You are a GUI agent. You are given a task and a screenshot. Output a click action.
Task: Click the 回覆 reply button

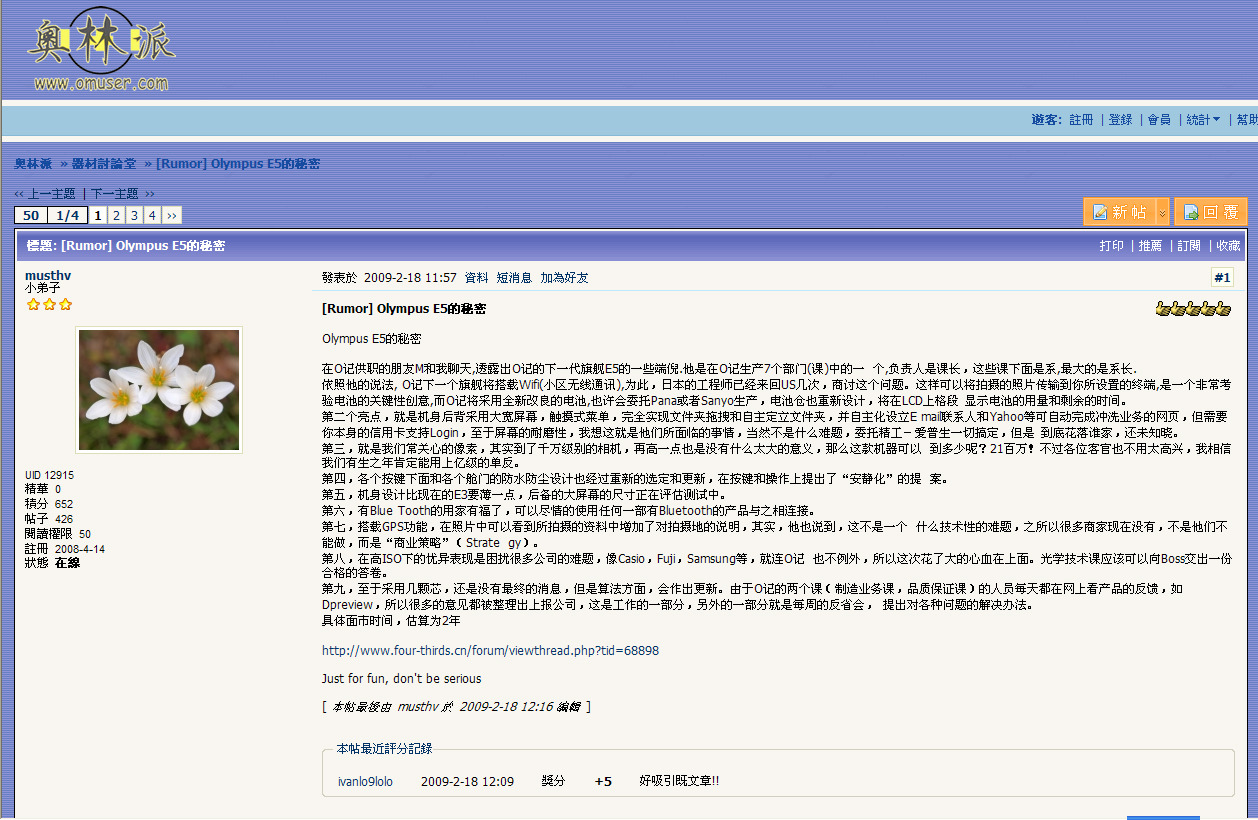point(1210,212)
